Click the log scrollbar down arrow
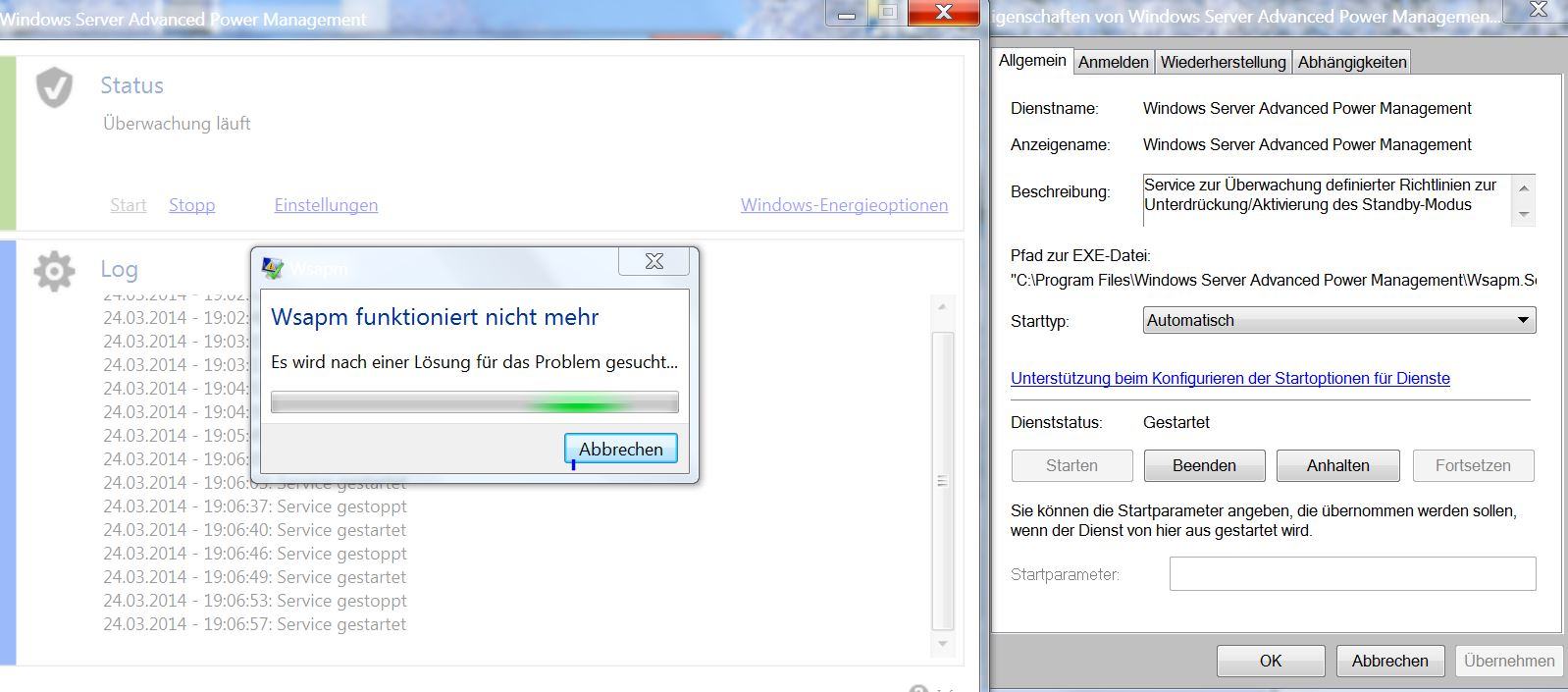Screen dimensions: 1568x692 (942, 644)
